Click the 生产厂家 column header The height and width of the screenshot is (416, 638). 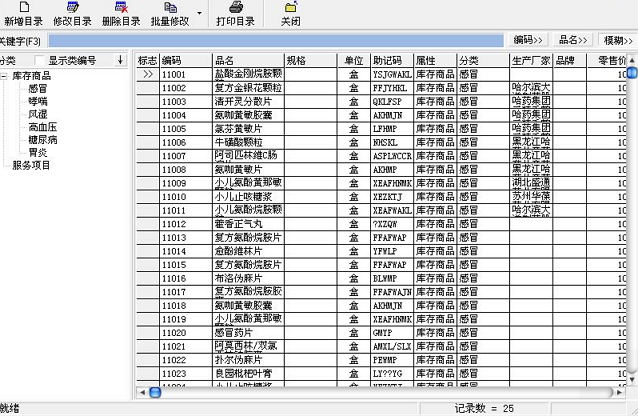pos(531,61)
